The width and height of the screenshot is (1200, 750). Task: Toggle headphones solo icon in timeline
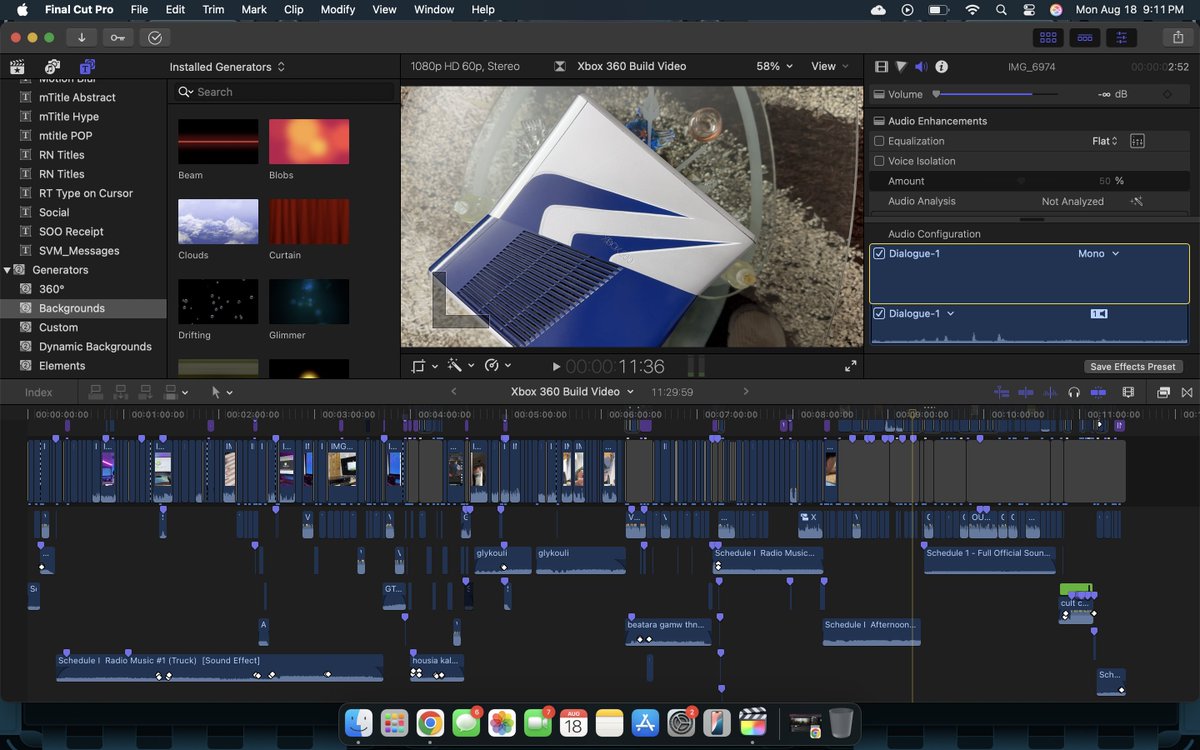click(x=1074, y=392)
